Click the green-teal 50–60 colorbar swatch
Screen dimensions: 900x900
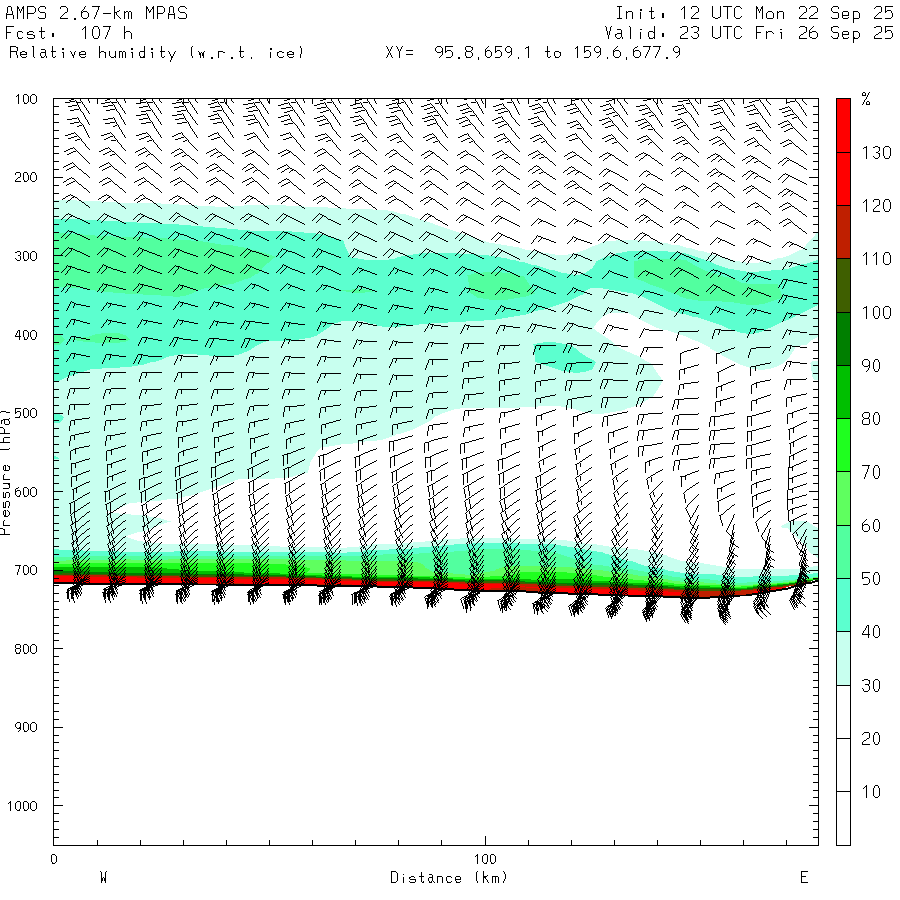coord(843,552)
